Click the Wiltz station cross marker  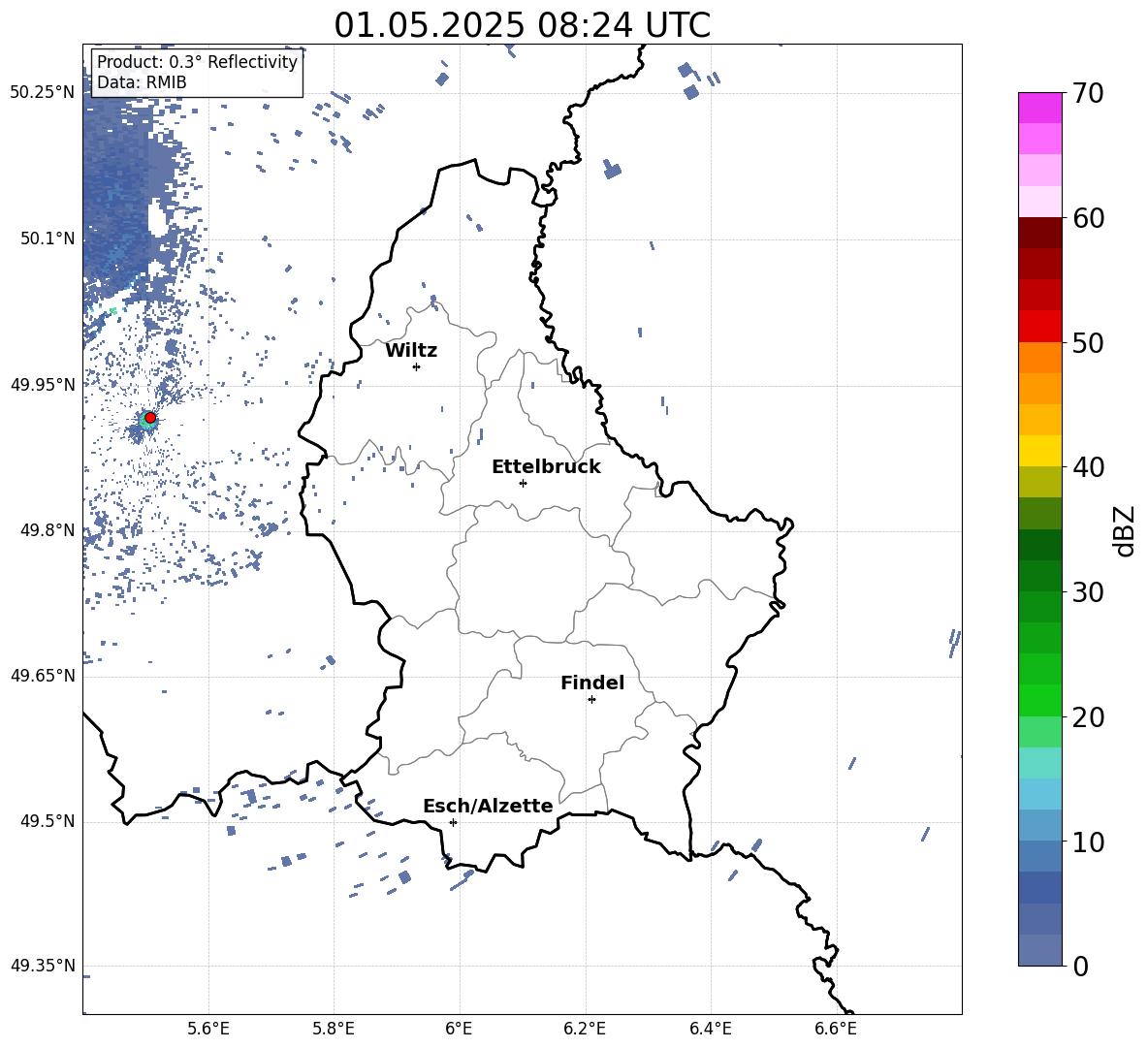coord(417,366)
